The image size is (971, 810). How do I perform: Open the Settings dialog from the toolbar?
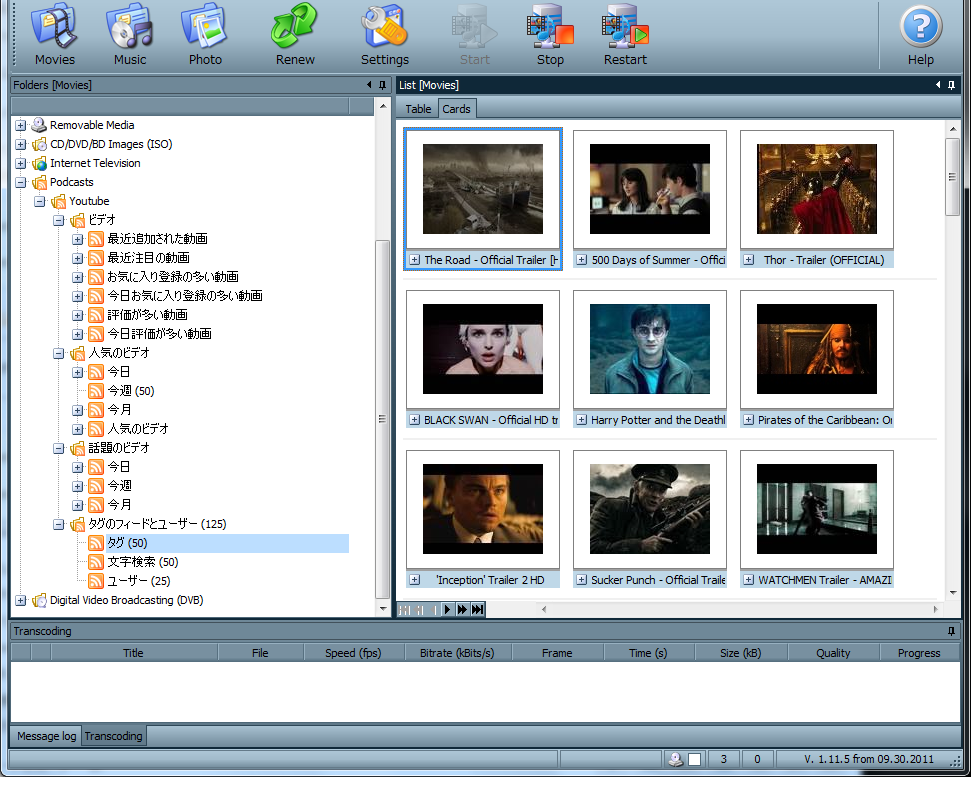(x=385, y=34)
